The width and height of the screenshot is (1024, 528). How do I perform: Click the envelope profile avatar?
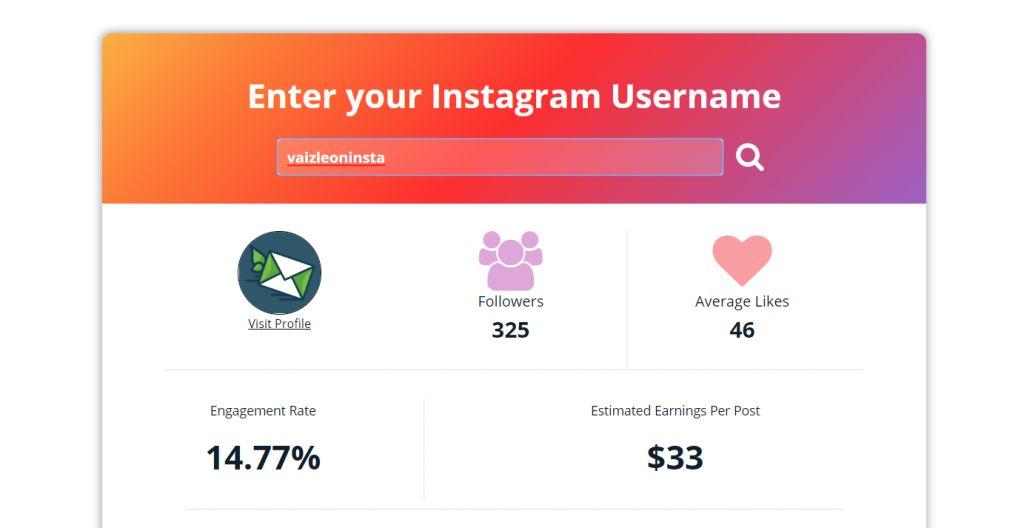[x=280, y=272]
